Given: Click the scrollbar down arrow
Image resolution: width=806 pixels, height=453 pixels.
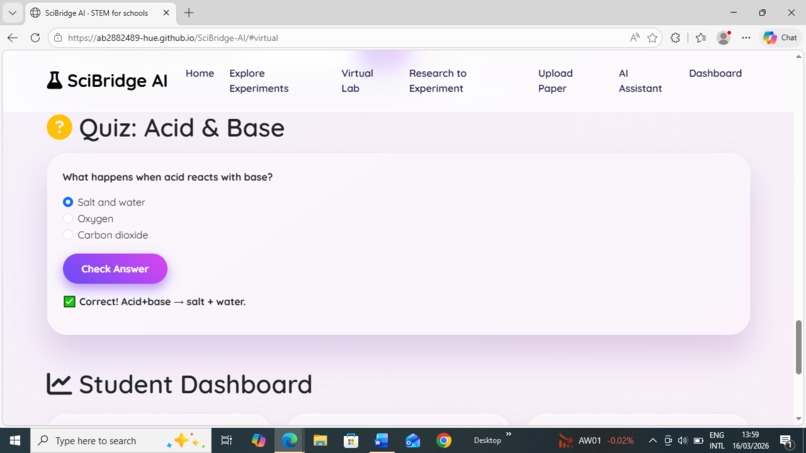Looking at the screenshot, I should pyautogui.click(x=798, y=419).
